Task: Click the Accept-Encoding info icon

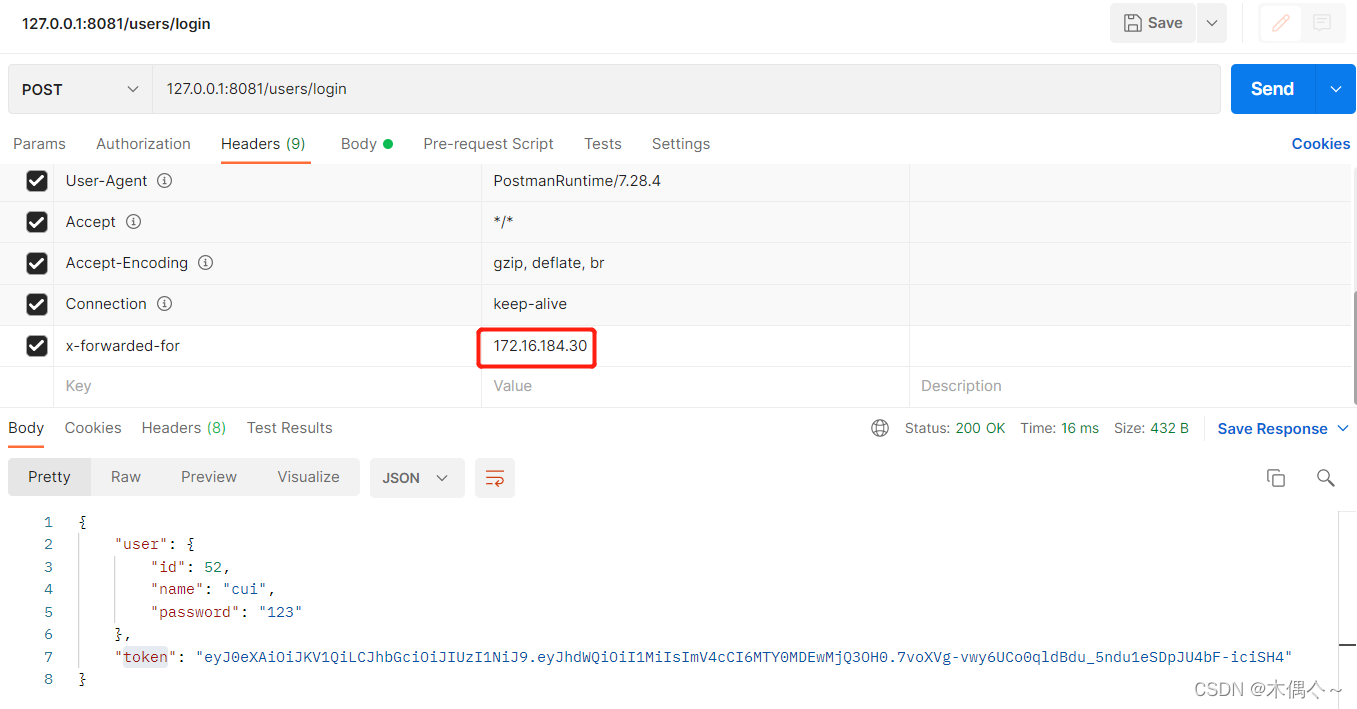Action: [x=205, y=263]
